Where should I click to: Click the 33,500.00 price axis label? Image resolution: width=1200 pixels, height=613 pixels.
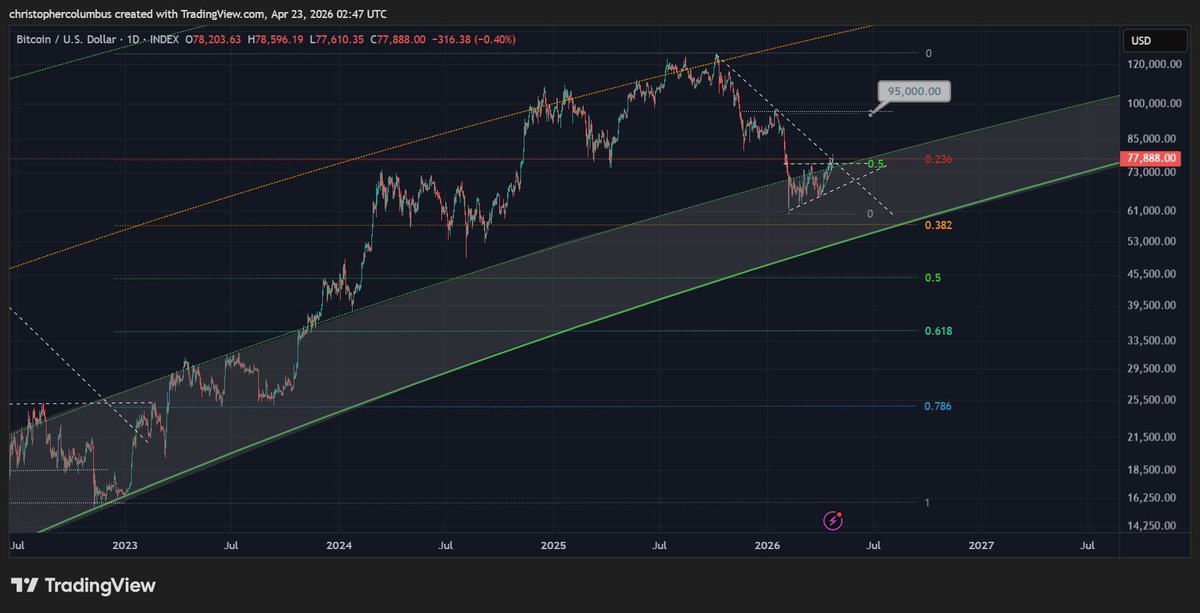[1153, 340]
